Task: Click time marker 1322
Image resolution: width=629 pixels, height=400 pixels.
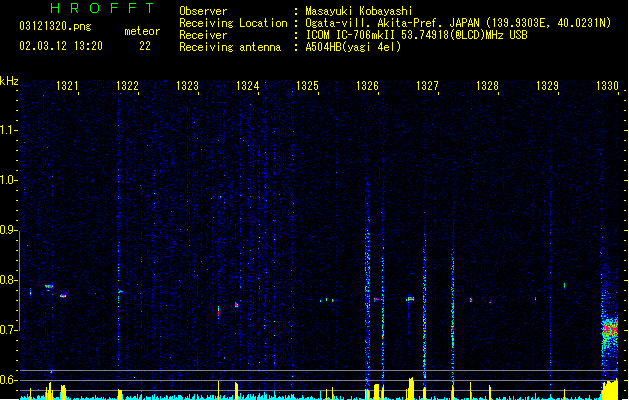Action: (127, 86)
